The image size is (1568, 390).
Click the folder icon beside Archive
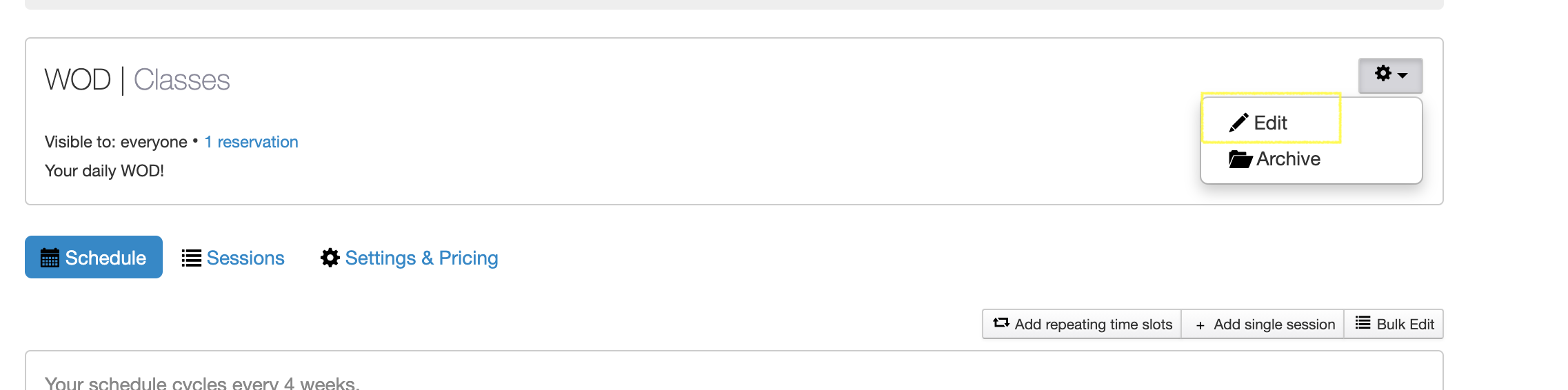coord(1240,159)
